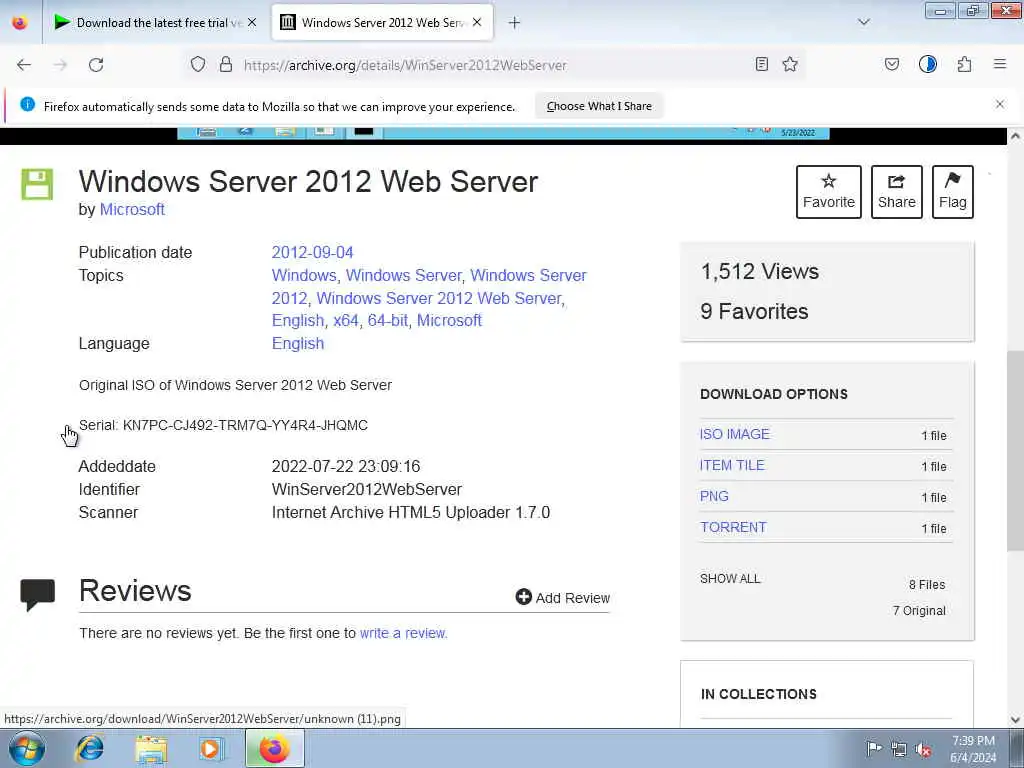Download the PNG option
This screenshot has width=1024, height=768.
coord(714,496)
